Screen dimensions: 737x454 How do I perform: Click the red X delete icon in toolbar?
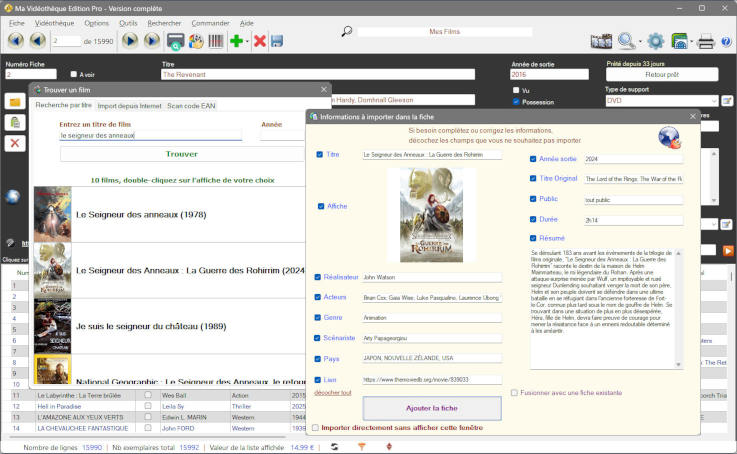pos(260,41)
